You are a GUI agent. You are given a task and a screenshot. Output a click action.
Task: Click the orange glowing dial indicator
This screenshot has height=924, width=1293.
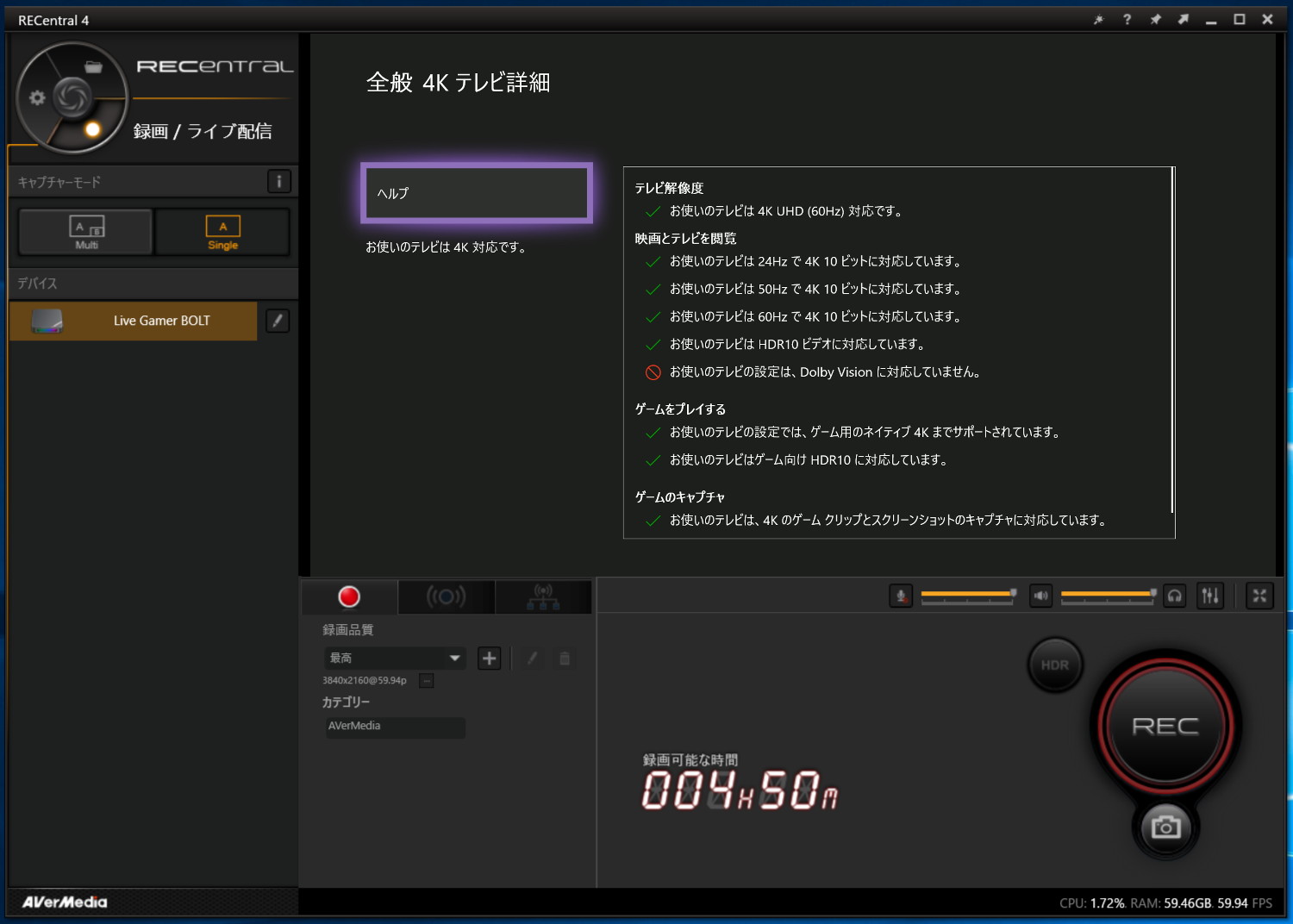click(x=92, y=129)
